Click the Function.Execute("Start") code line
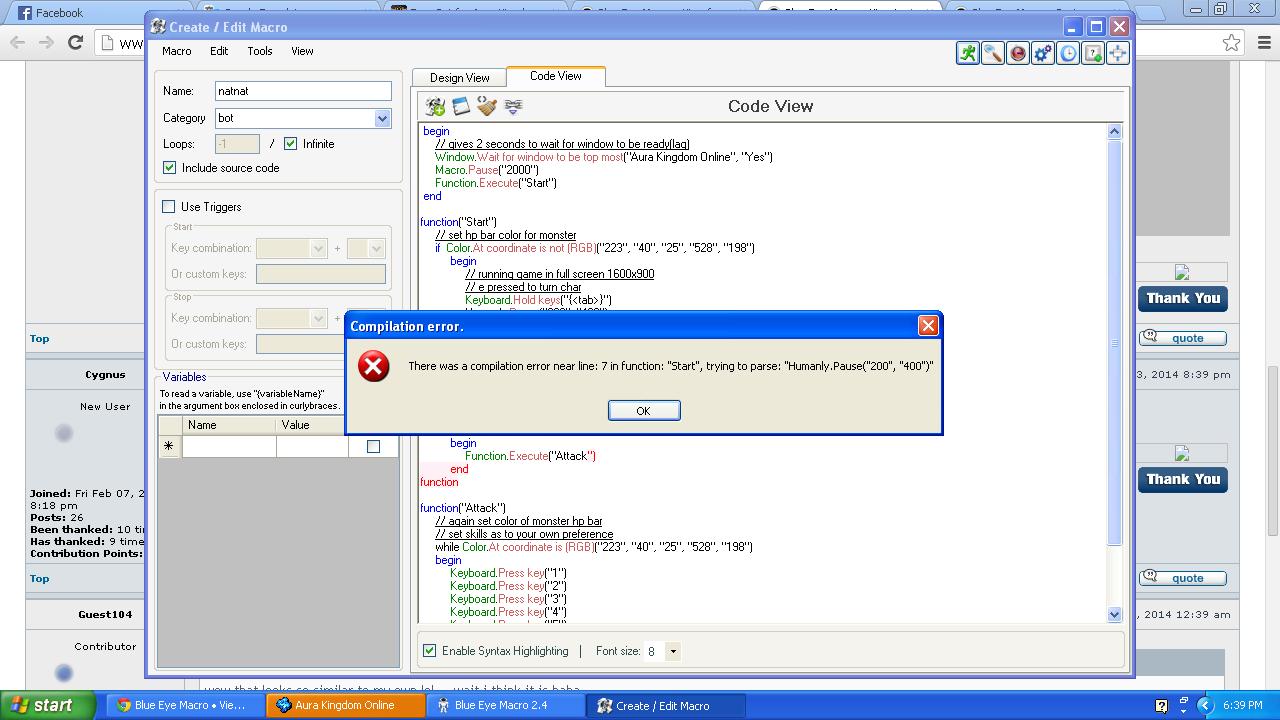This screenshot has height=720, width=1280. pos(496,183)
